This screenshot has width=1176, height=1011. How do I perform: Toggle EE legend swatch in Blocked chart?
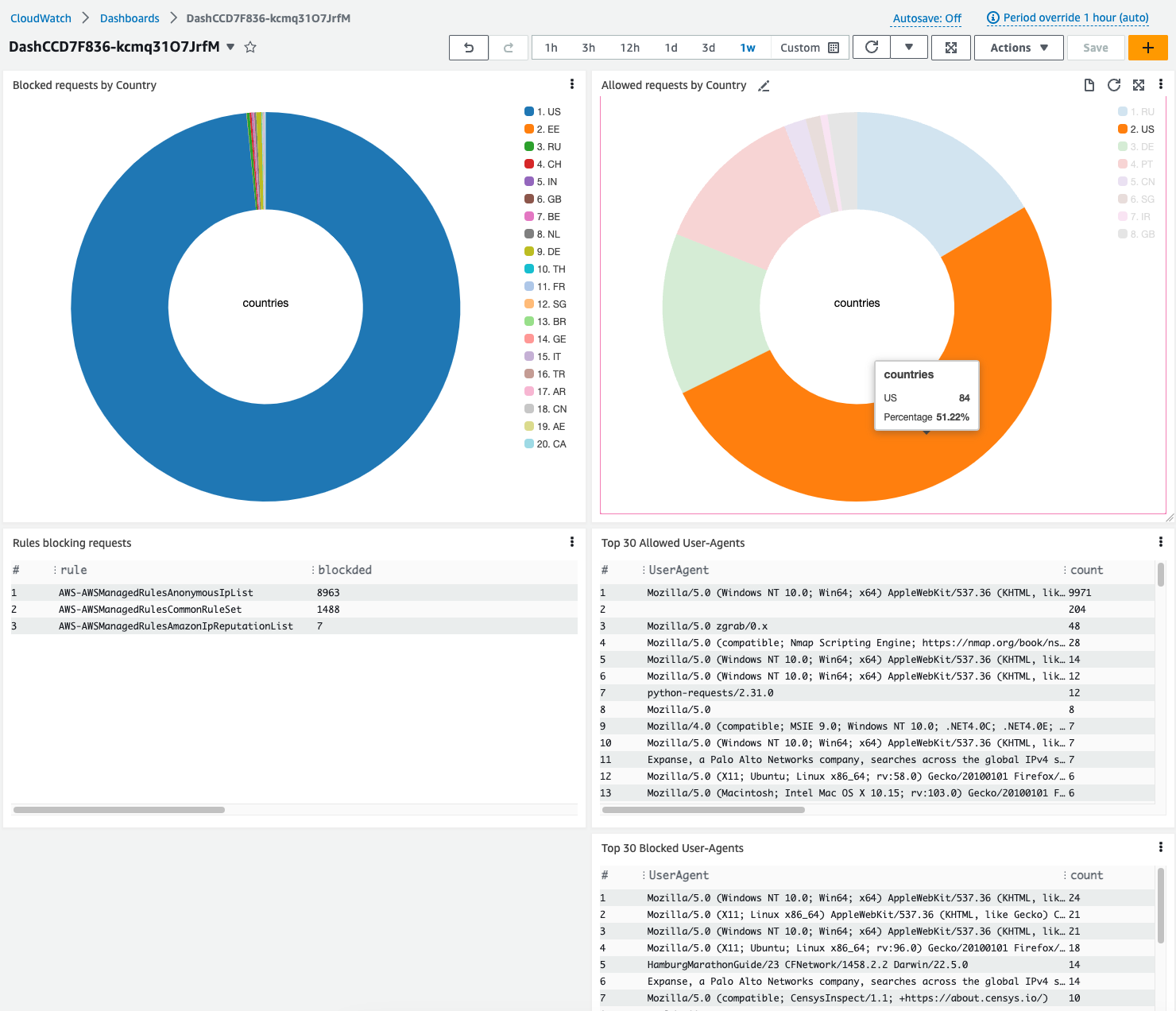pos(529,129)
